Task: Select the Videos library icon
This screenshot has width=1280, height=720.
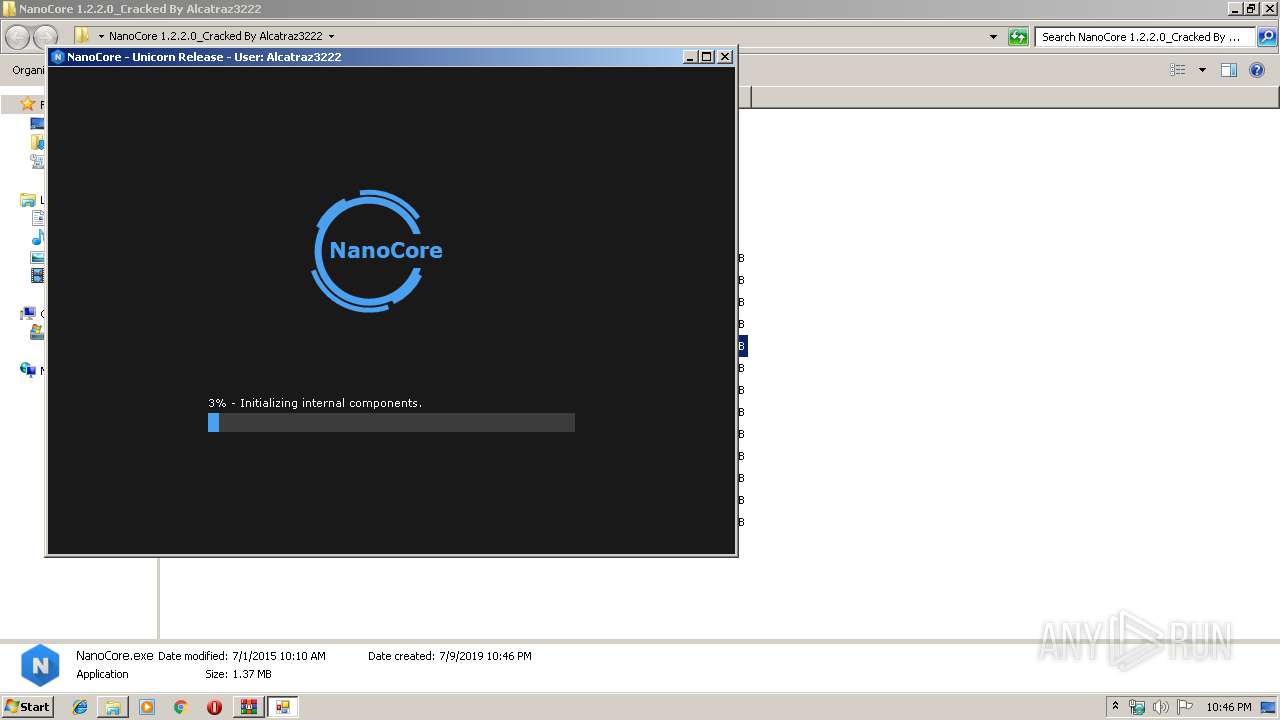Action: 38,275
